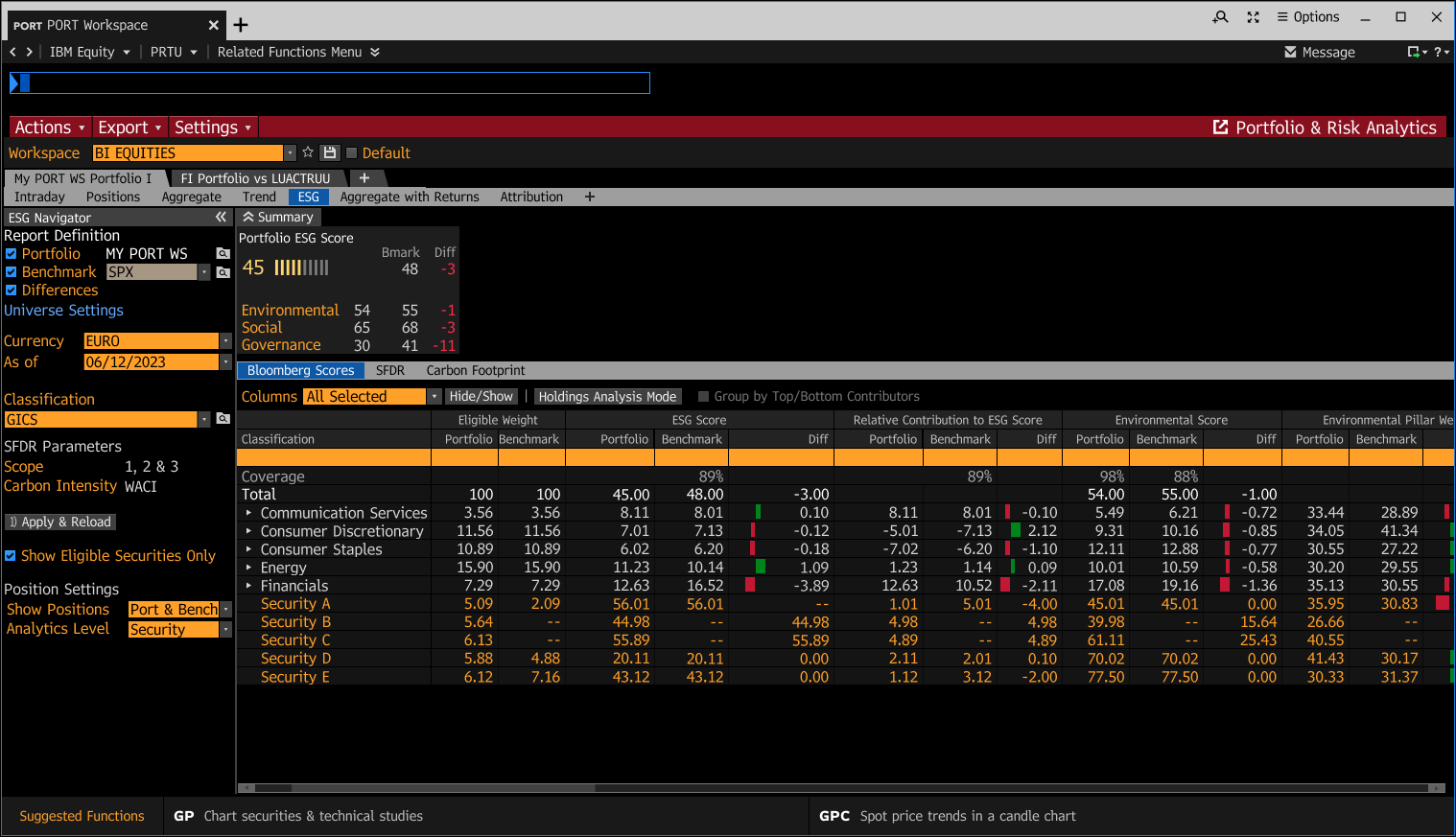This screenshot has width=1456, height=837.
Task: Collapse the ESG Navigator panel
Action: tap(221, 218)
